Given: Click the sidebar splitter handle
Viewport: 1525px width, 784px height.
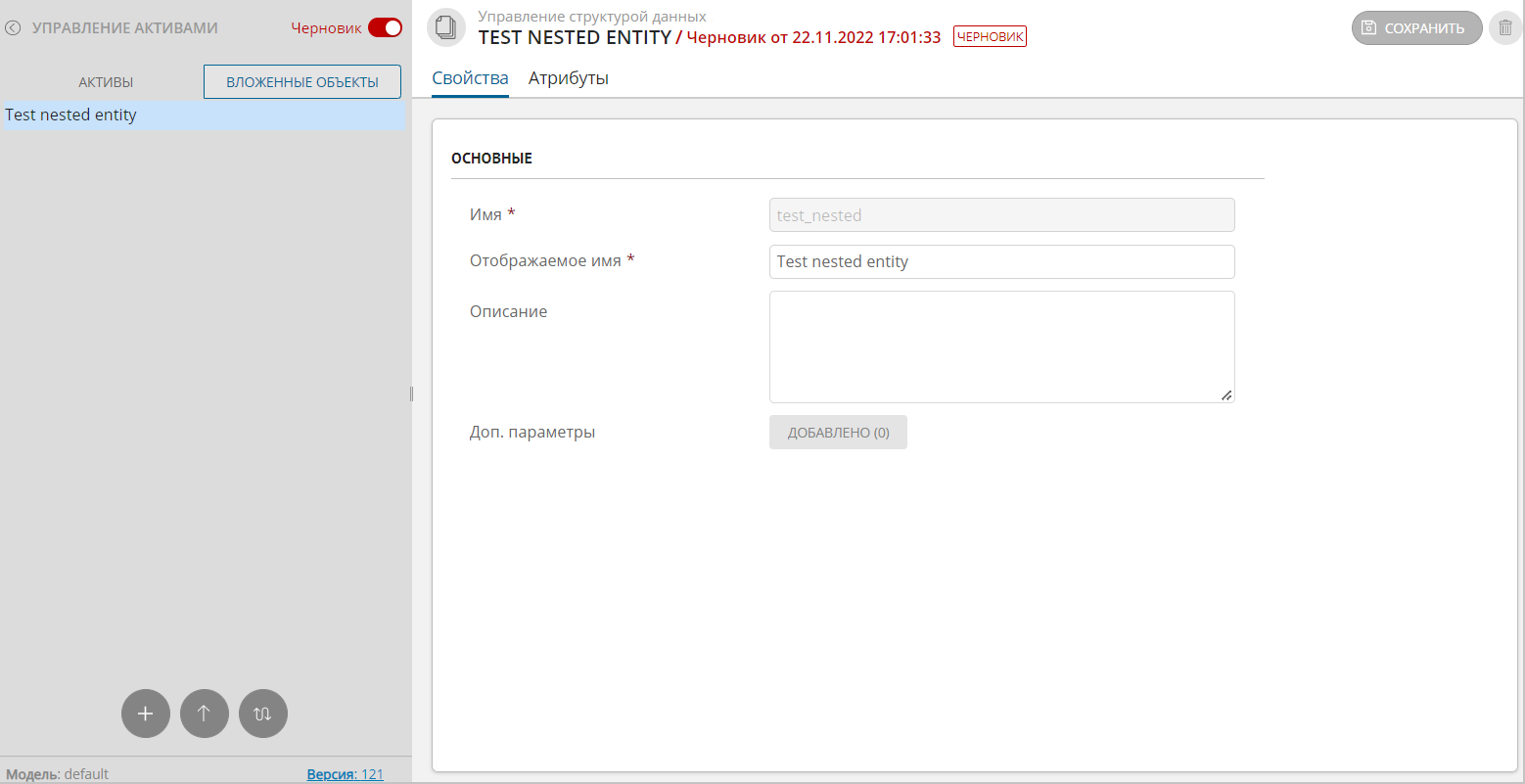Looking at the screenshot, I should click(411, 393).
